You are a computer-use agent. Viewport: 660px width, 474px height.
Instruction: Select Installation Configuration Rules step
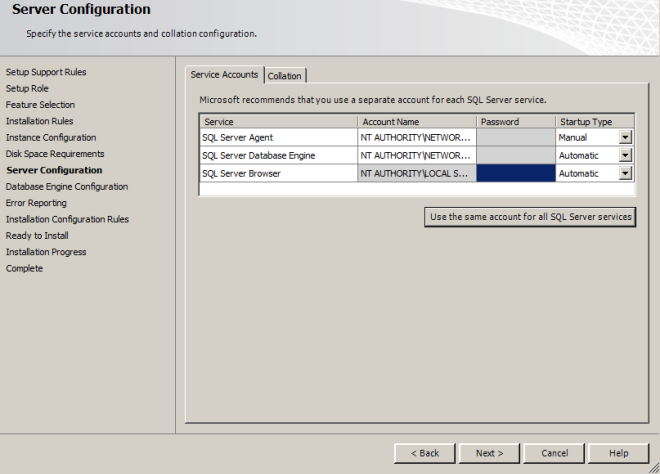tap(67, 219)
